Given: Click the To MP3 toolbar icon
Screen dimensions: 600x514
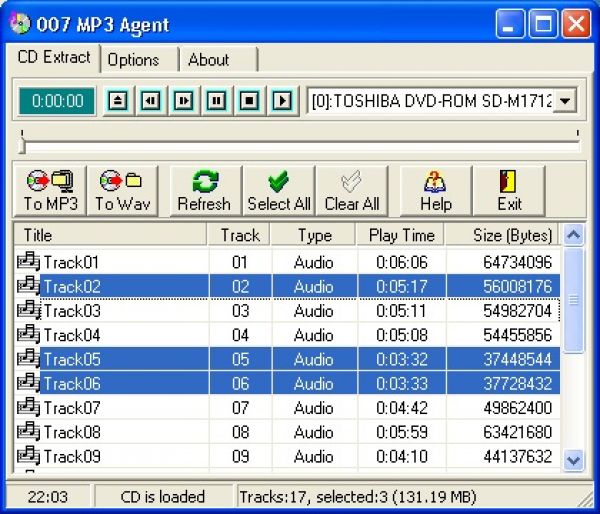Looking at the screenshot, I should point(50,190).
